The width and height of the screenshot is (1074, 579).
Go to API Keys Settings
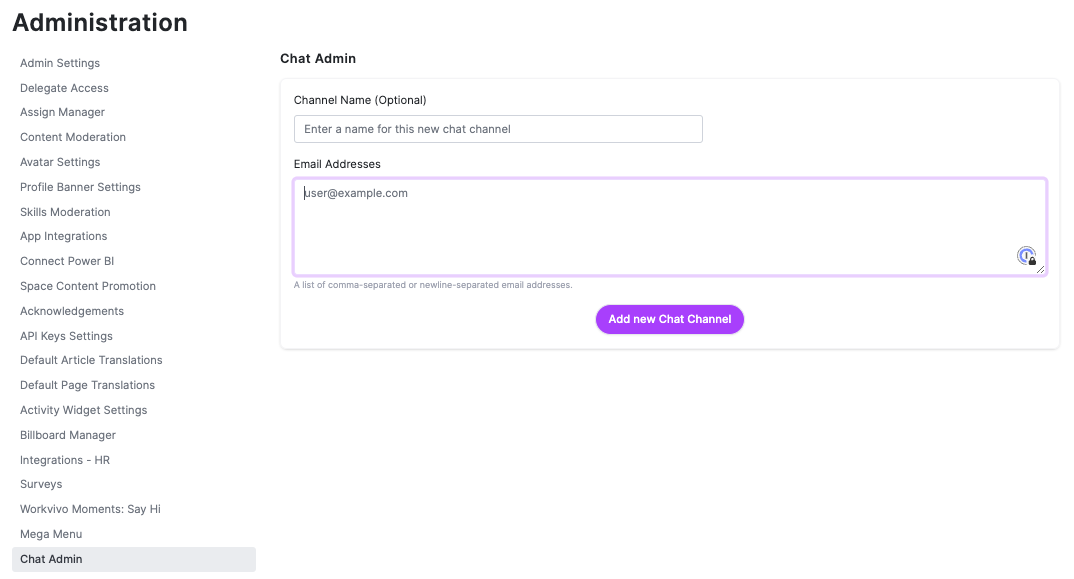pos(66,336)
